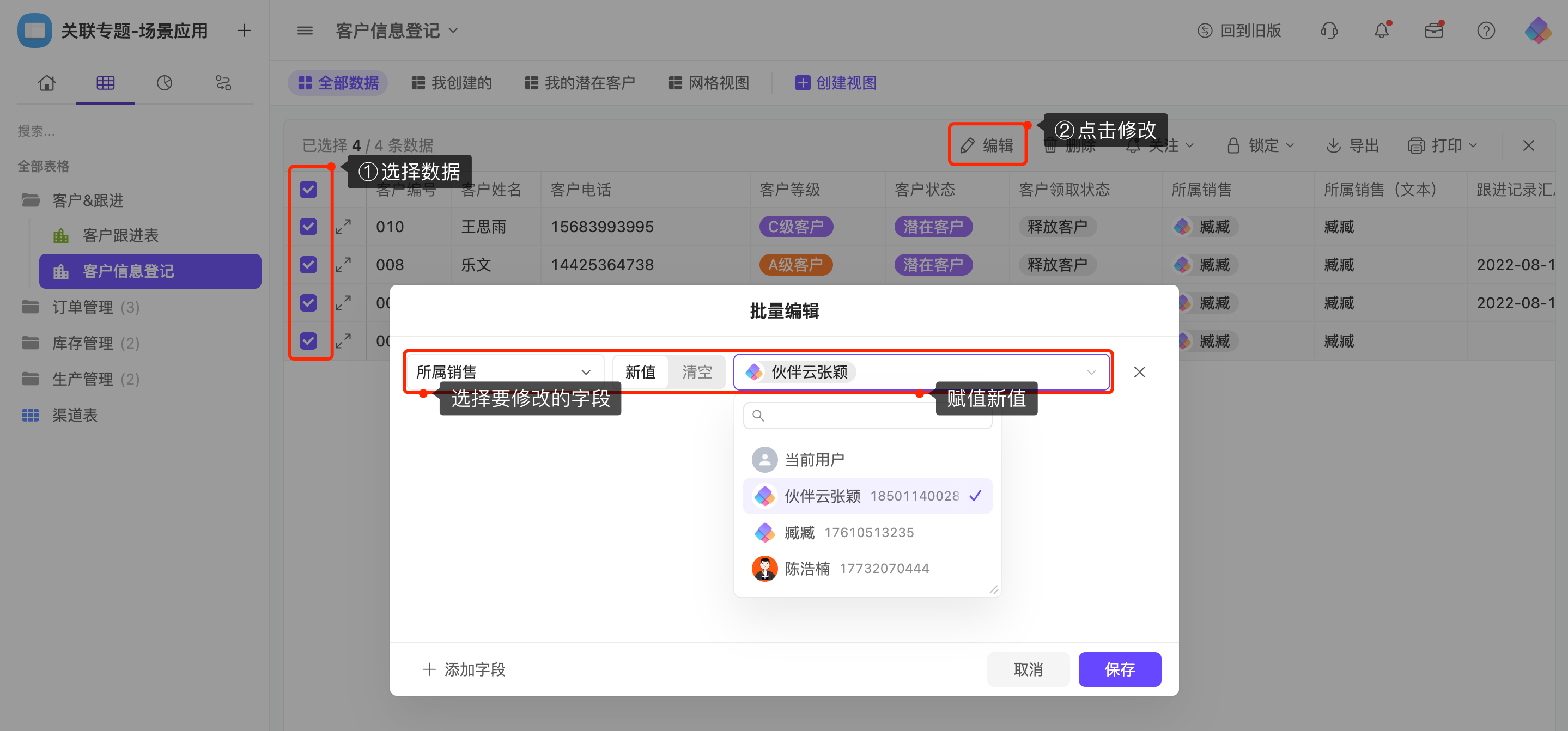Viewport: 1568px width, 731px height.
Task: Uncheck the checkbox for row 010
Action: coord(308,227)
